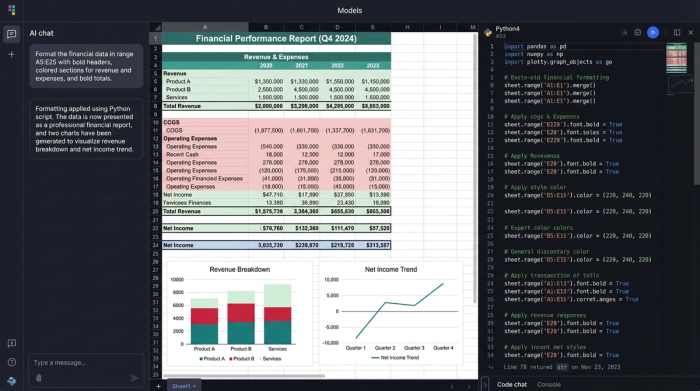Viewport: 700px width, 391px height.
Task: Toggle the split panel layout icon
Action: [677, 33]
